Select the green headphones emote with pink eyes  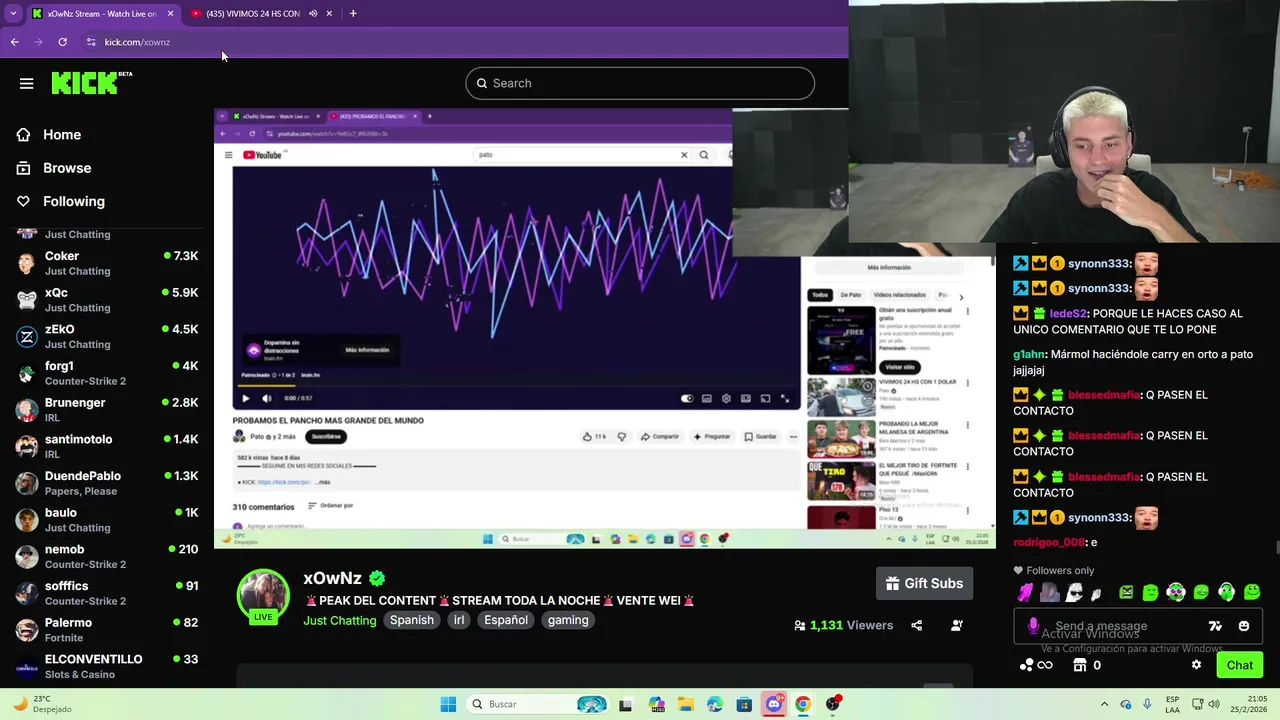1176,592
